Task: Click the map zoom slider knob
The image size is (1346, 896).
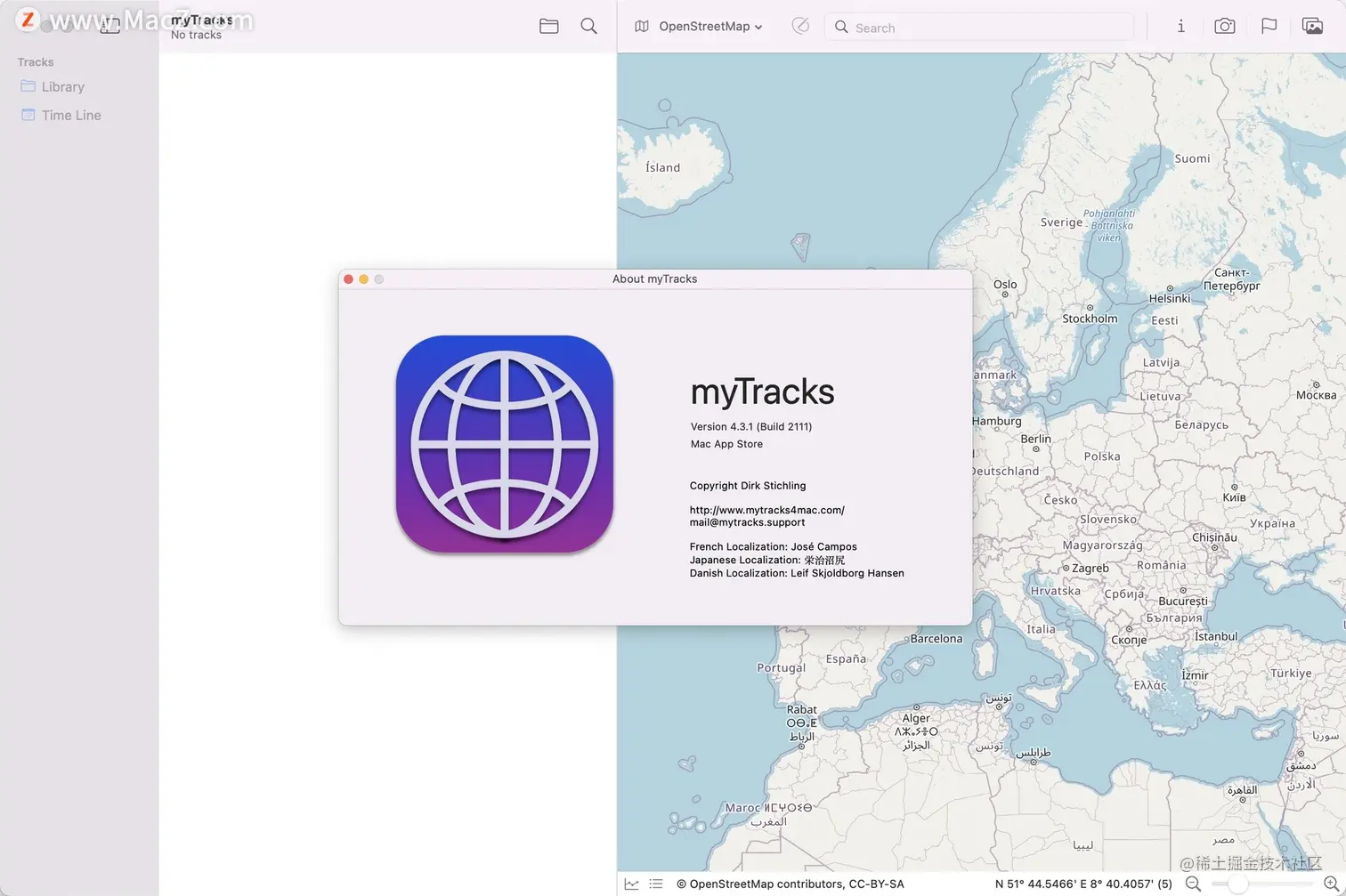Action: click(1238, 884)
